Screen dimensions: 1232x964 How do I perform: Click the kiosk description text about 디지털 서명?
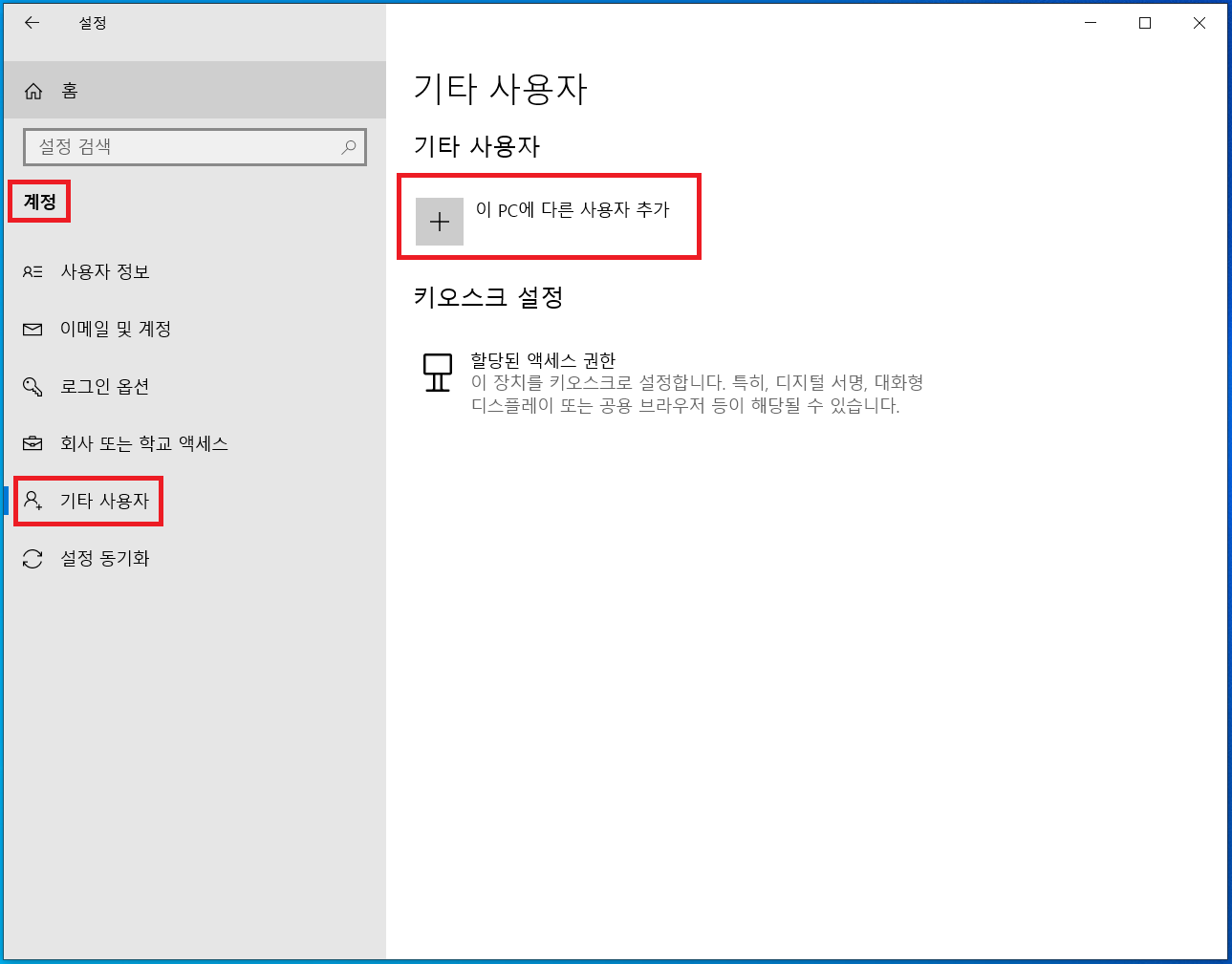click(697, 394)
